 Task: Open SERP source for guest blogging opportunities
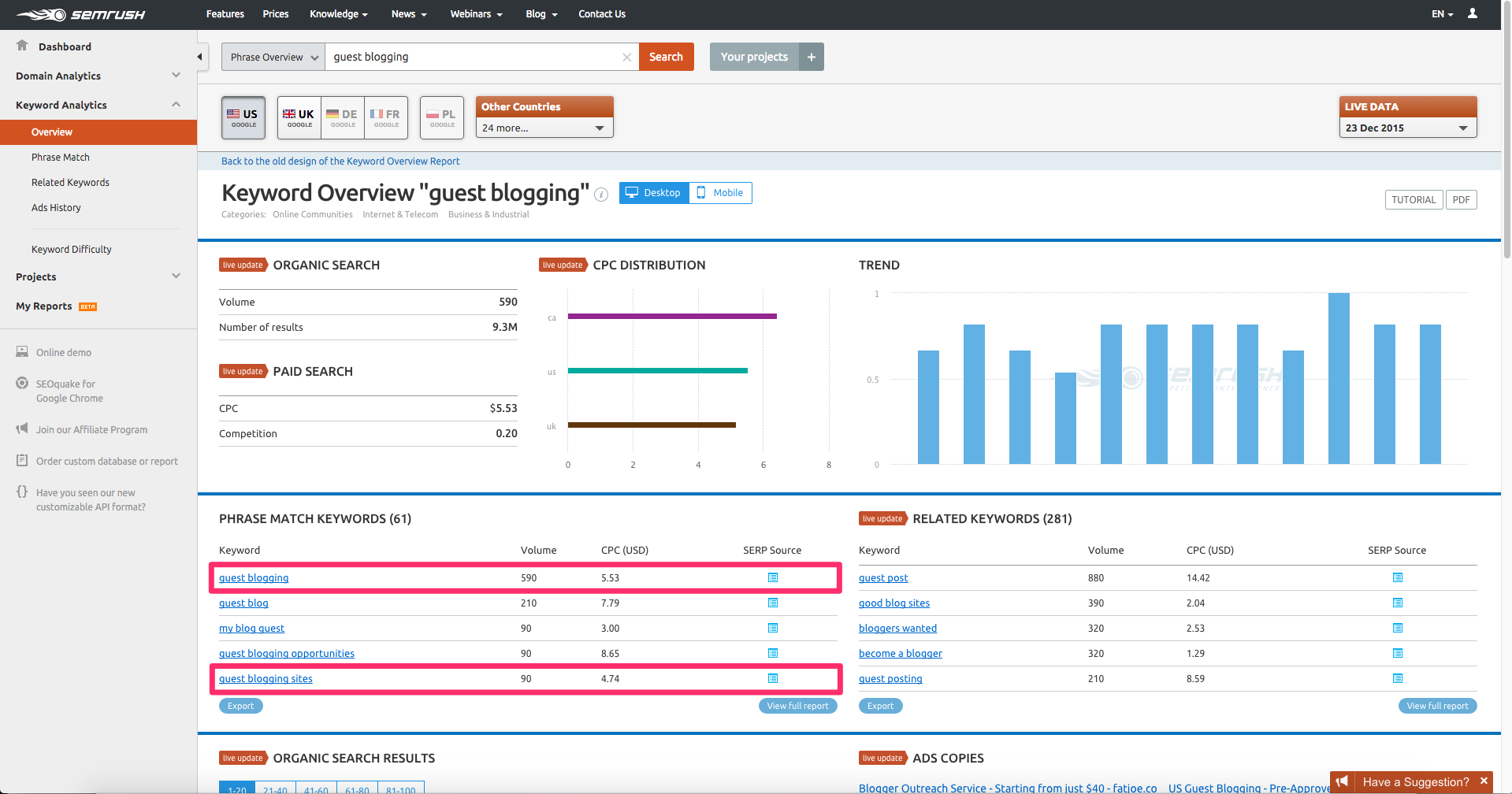tap(773, 653)
